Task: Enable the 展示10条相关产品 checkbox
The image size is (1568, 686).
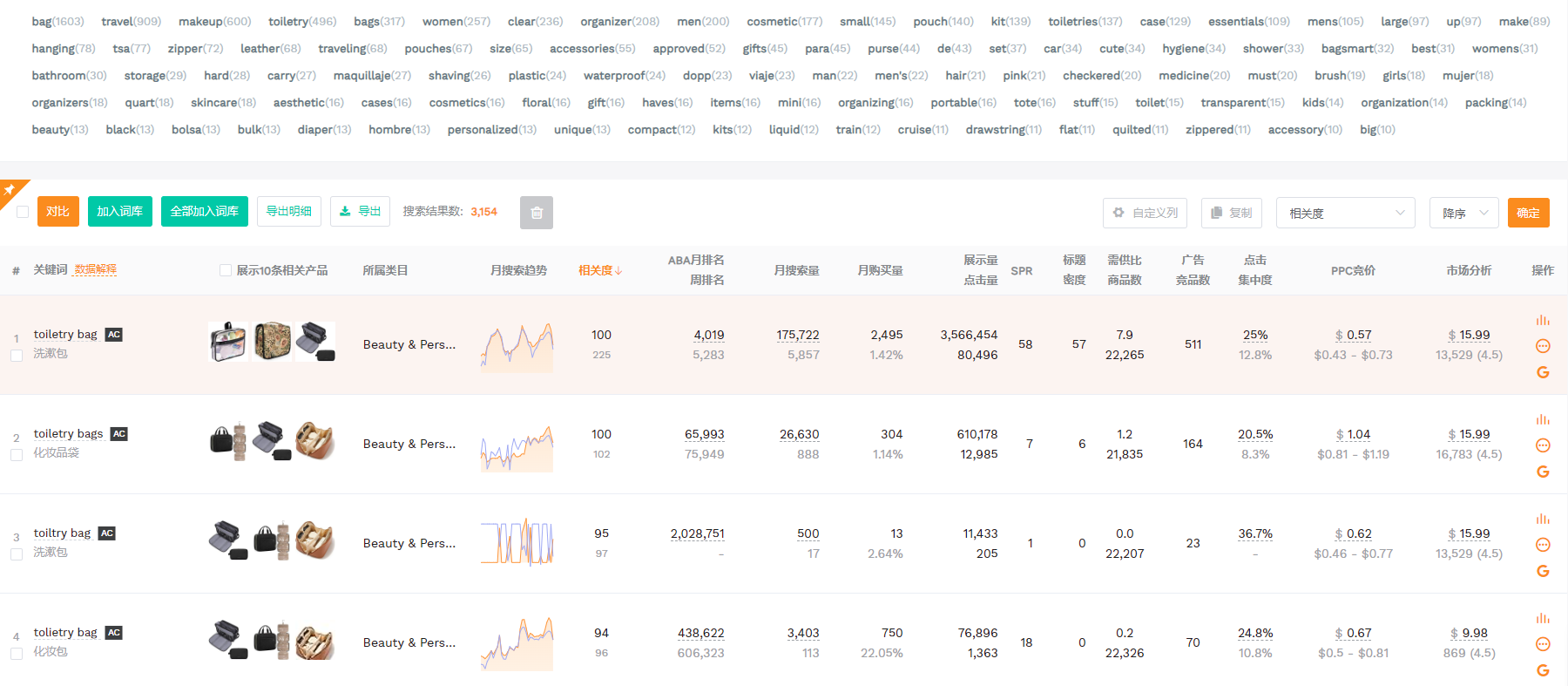Action: pyautogui.click(x=226, y=270)
